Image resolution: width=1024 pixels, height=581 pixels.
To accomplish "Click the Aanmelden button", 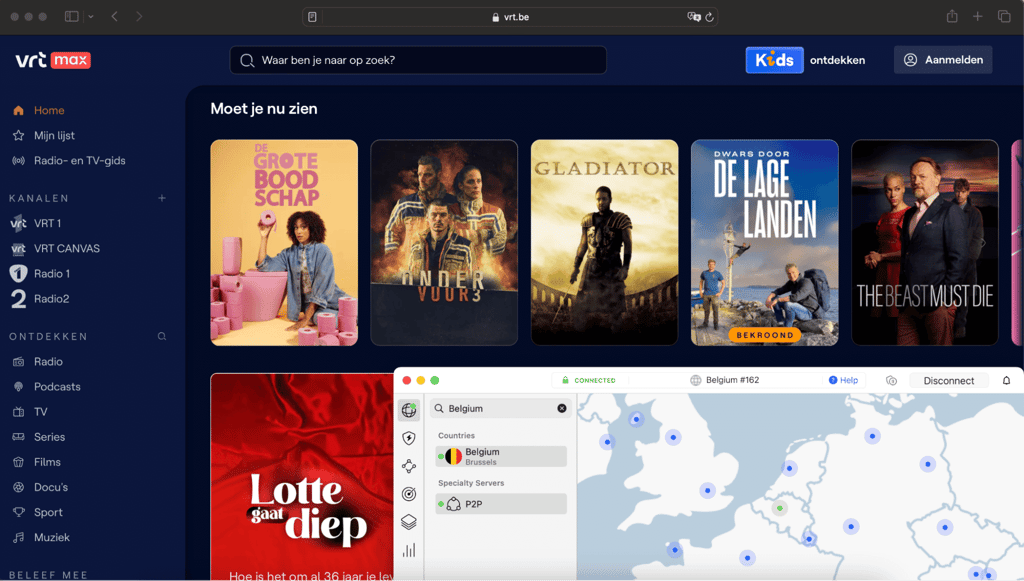I will point(943,60).
